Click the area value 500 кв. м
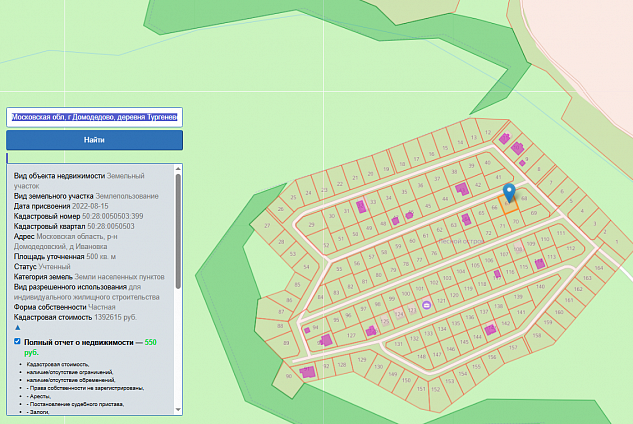The width and height of the screenshot is (633, 424). click(x=101, y=256)
